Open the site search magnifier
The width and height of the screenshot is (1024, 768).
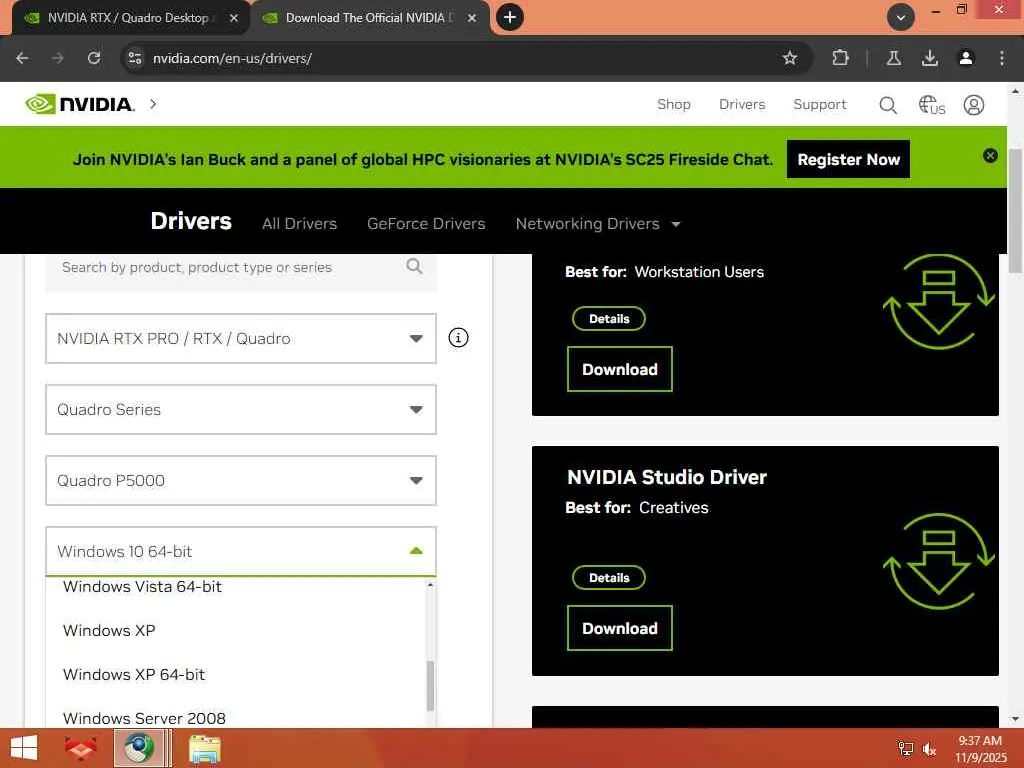888,105
